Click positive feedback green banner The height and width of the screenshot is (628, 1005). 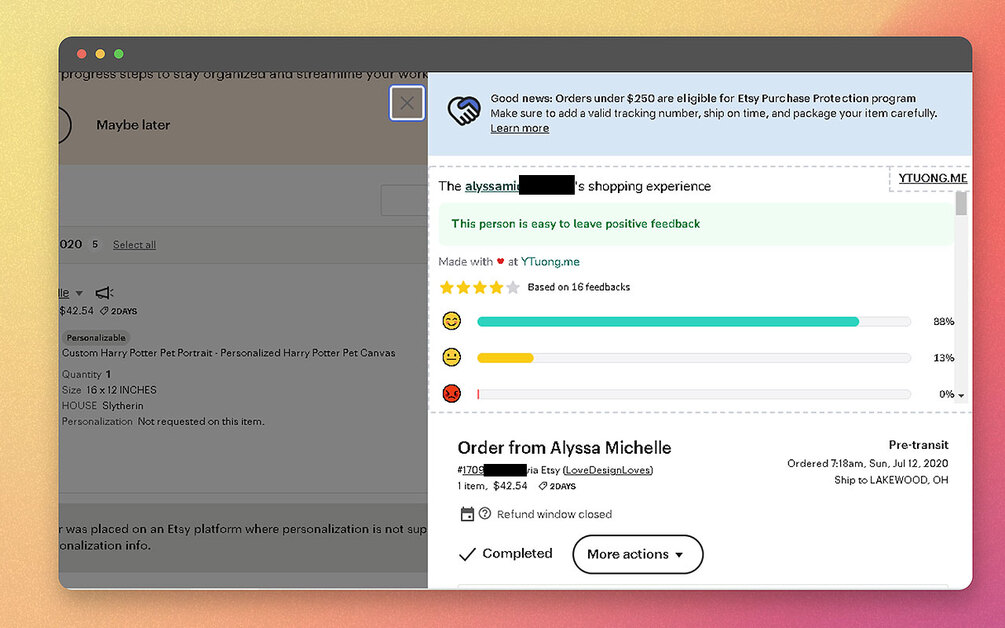pyautogui.click(x=696, y=224)
